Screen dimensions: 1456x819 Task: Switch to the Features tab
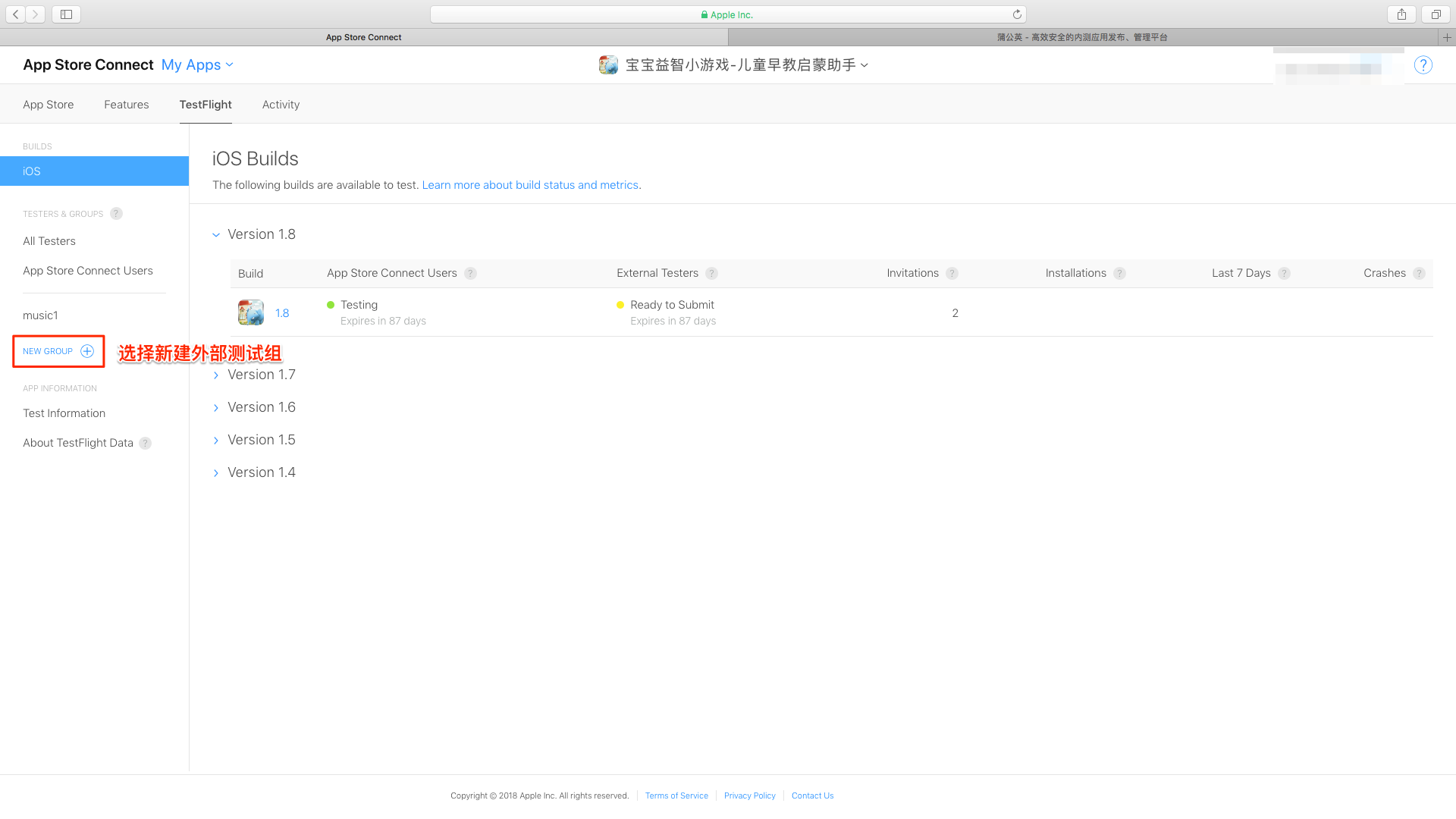pos(127,105)
